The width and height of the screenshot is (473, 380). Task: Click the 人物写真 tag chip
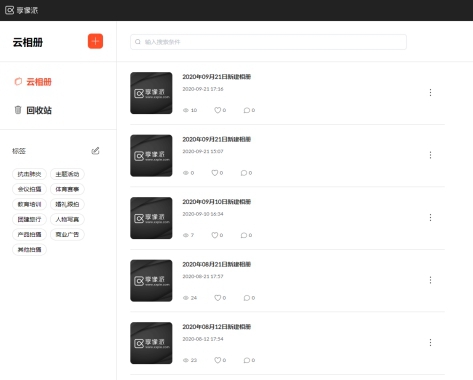point(67,219)
